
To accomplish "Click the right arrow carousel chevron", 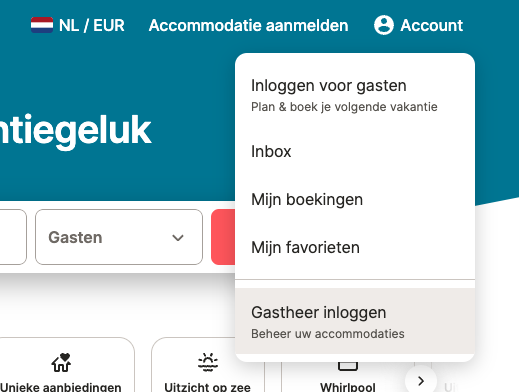I will pos(421,381).
